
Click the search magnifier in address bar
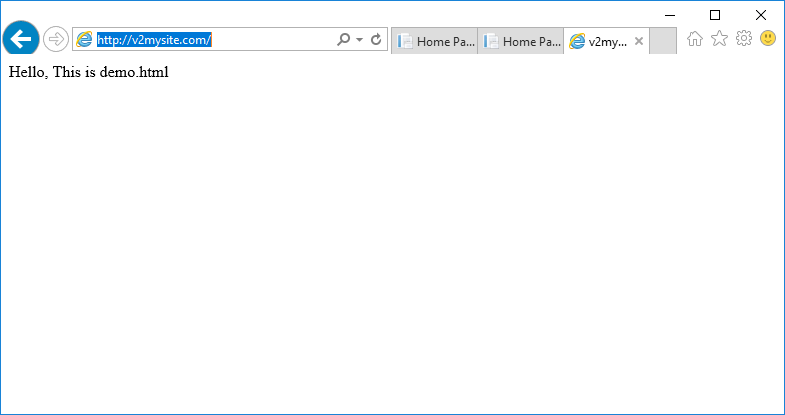point(343,39)
